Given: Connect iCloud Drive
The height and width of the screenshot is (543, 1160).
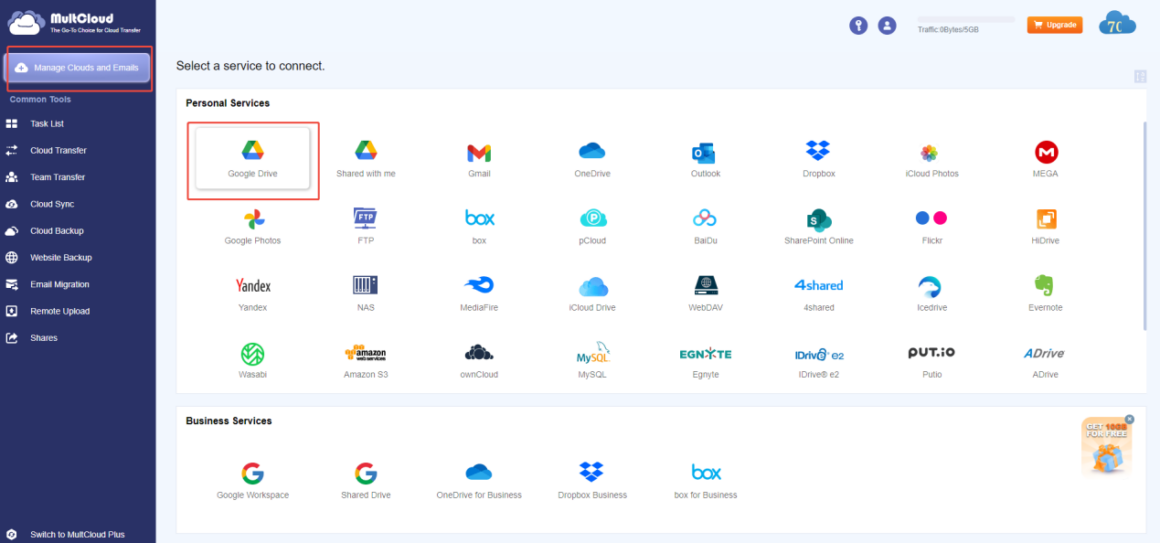Looking at the screenshot, I should [x=592, y=294].
